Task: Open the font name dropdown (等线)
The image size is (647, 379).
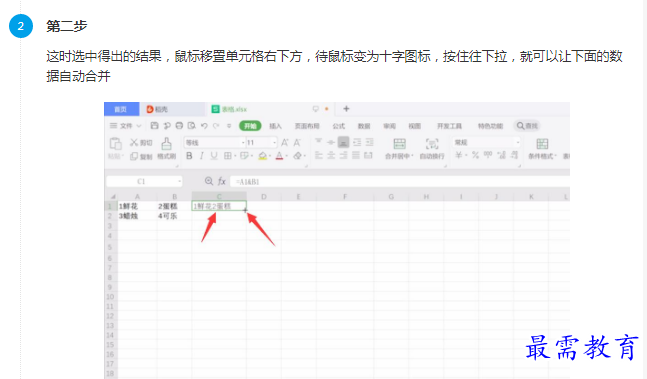Action: click(x=243, y=143)
